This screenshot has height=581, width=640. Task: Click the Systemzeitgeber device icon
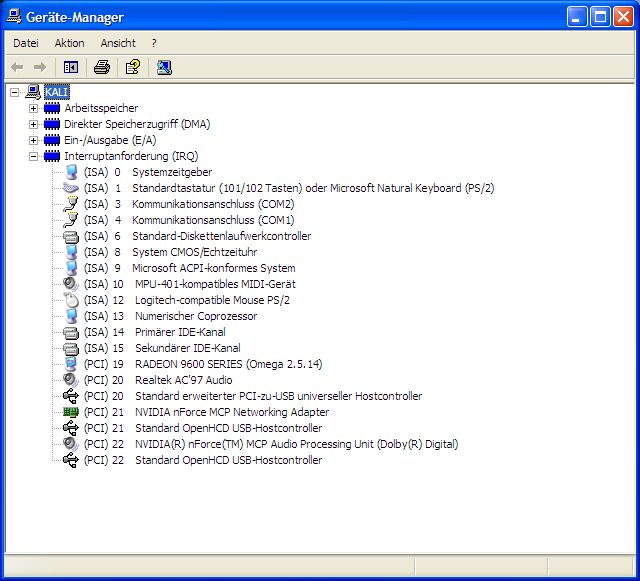tap(71, 172)
